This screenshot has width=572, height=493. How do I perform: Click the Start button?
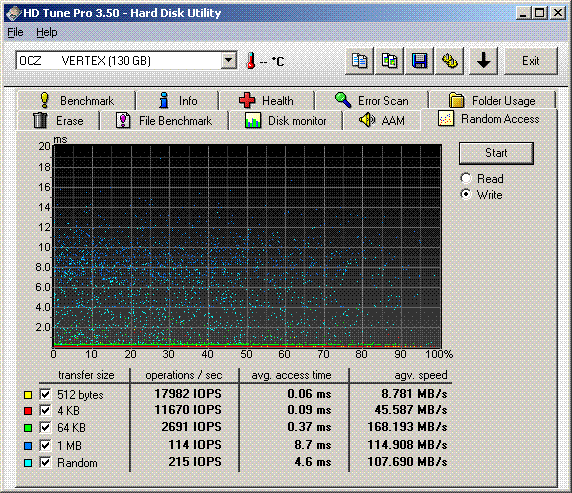pyautogui.click(x=496, y=153)
